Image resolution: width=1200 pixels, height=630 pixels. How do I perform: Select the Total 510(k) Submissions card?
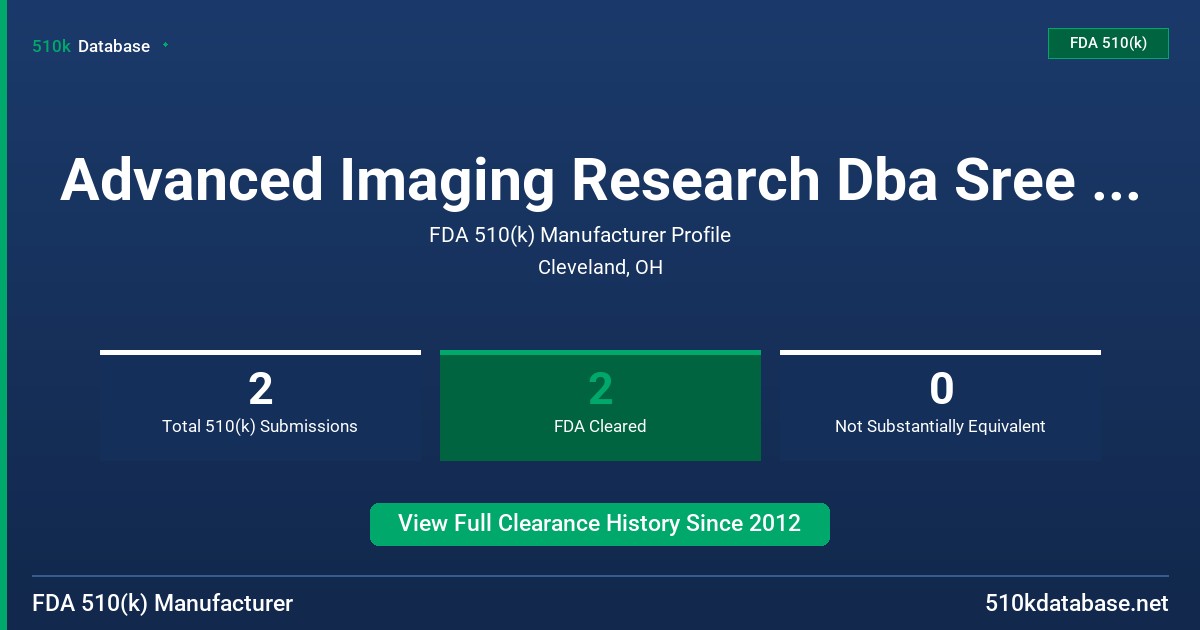(x=260, y=405)
